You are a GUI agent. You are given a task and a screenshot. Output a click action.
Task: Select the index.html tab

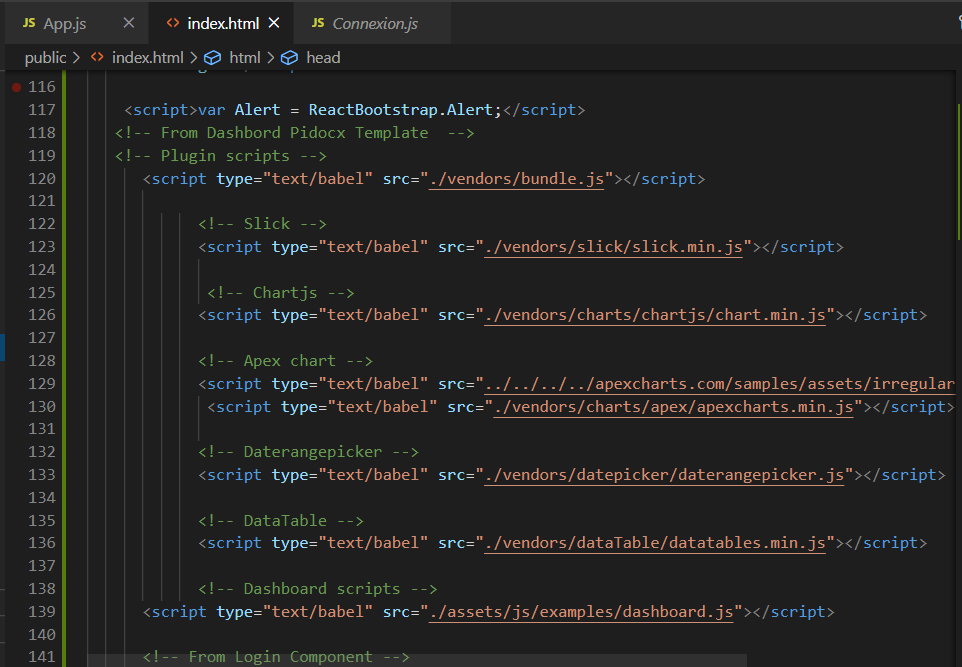223,23
